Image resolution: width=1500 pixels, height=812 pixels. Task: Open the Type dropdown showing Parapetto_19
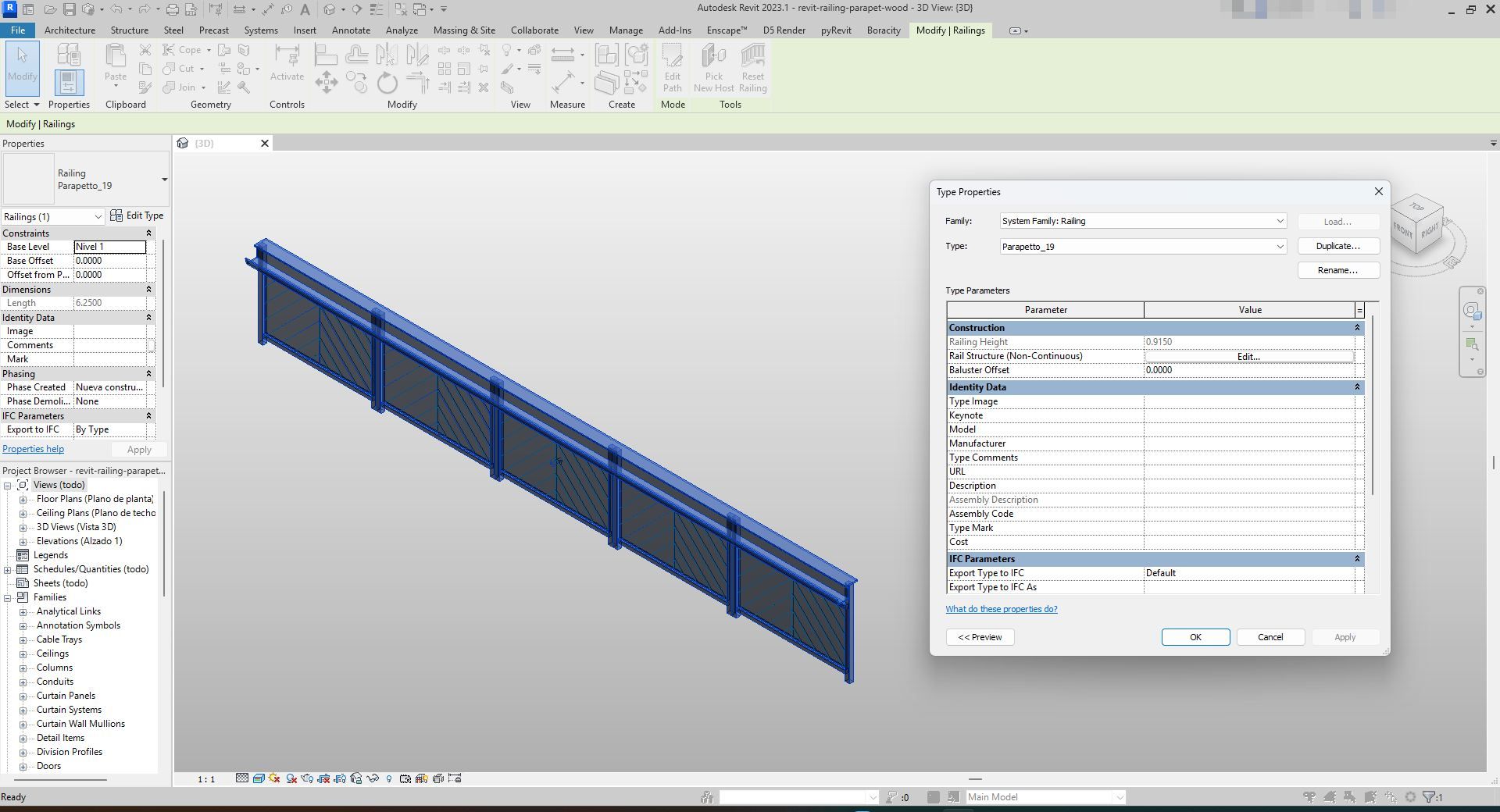(x=1143, y=247)
